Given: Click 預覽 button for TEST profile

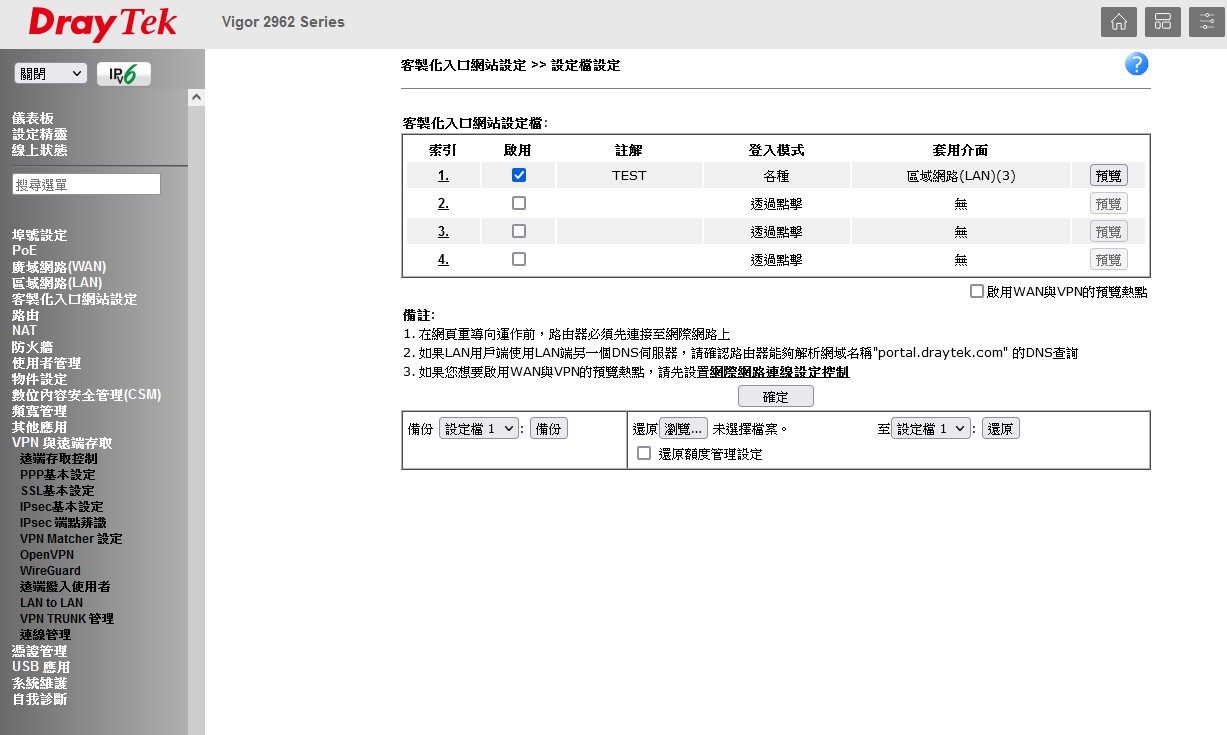Looking at the screenshot, I should (x=1108, y=176).
